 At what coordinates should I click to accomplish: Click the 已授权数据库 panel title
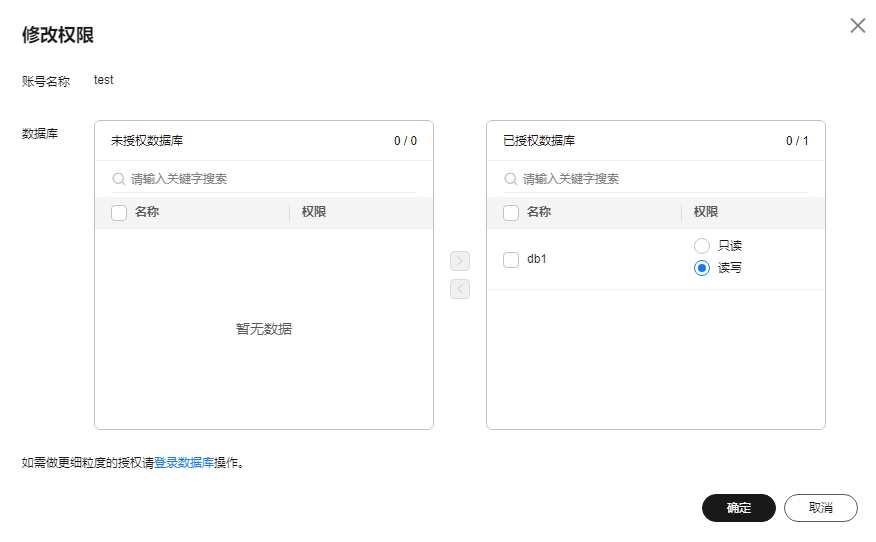point(539,141)
